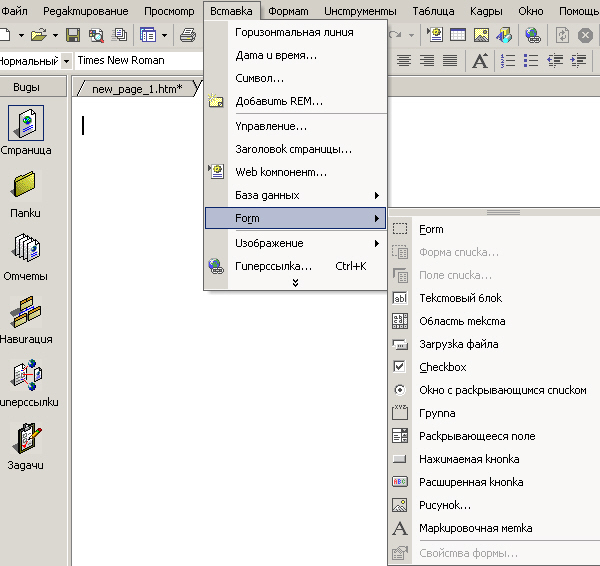The height and width of the screenshot is (566, 600).
Task: Open the Times New Roman font box
Action: (x=130, y=60)
